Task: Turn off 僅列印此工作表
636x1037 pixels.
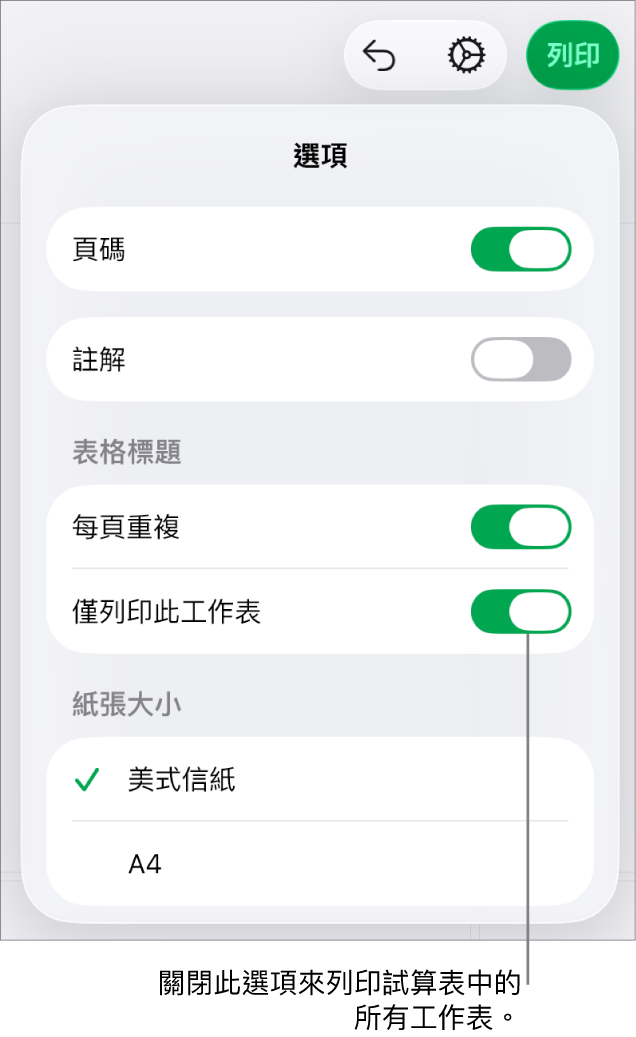Action: pos(521,612)
